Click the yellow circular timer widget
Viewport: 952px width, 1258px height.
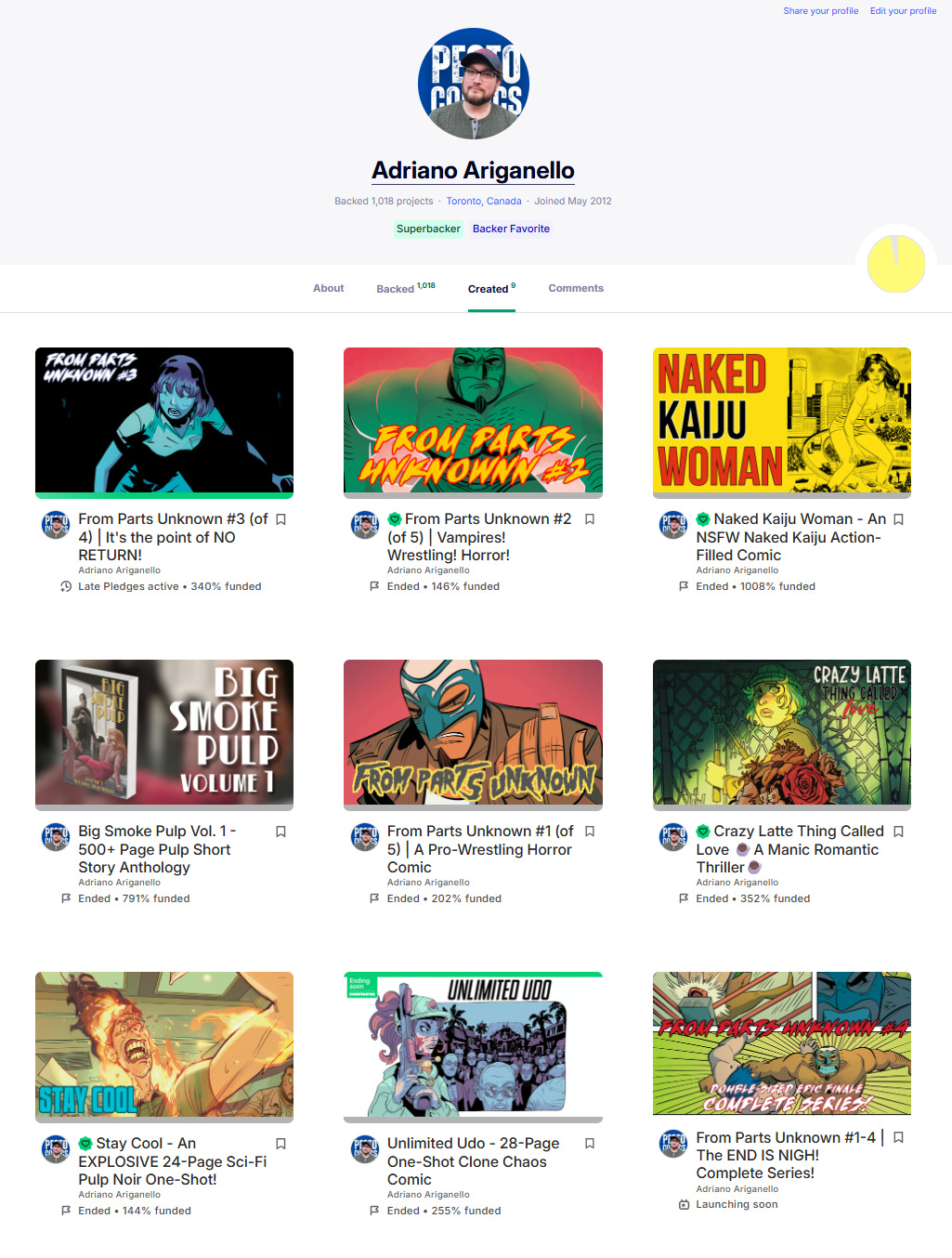pyautogui.click(x=896, y=264)
